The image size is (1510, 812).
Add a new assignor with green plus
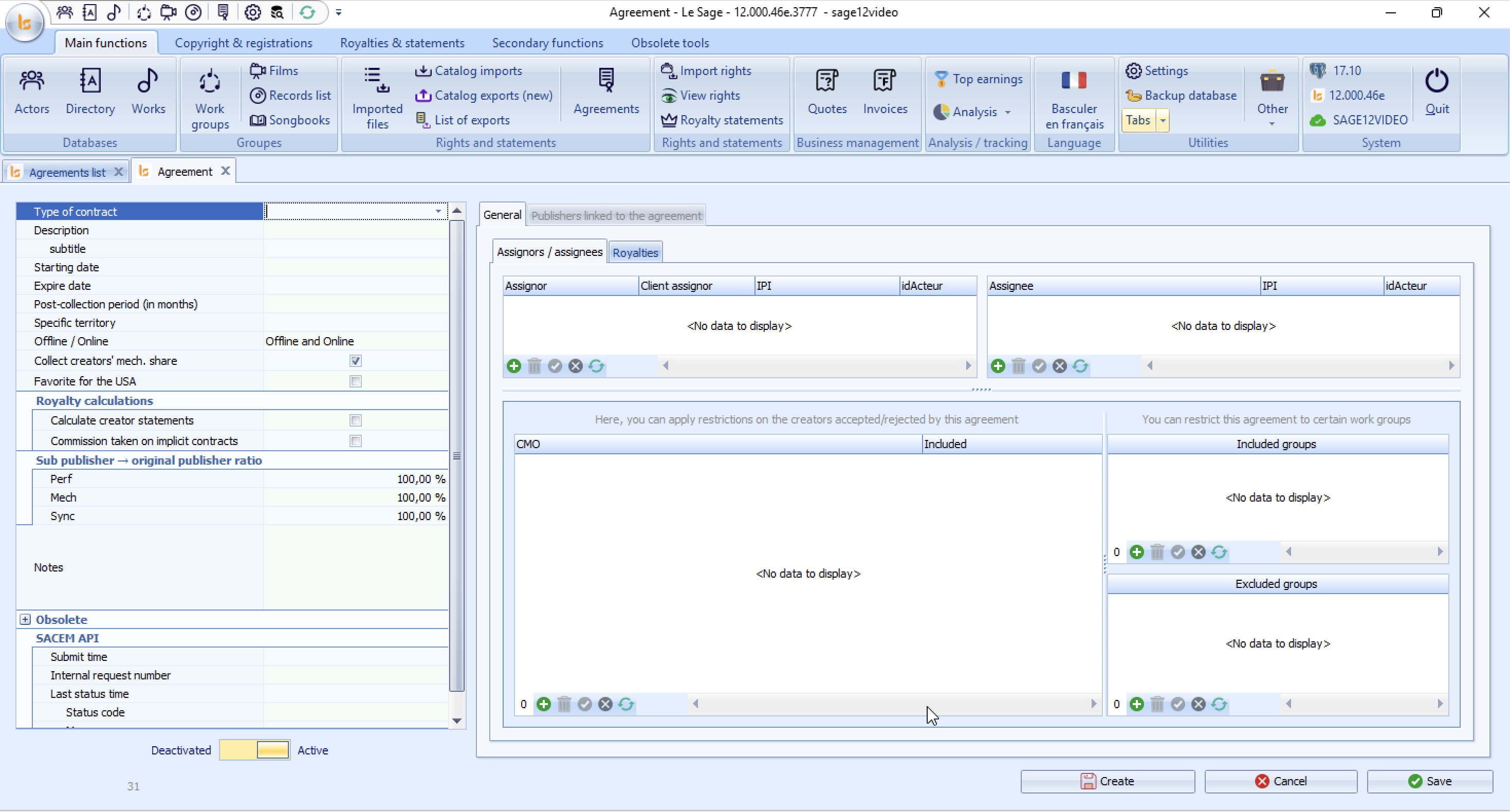click(514, 366)
